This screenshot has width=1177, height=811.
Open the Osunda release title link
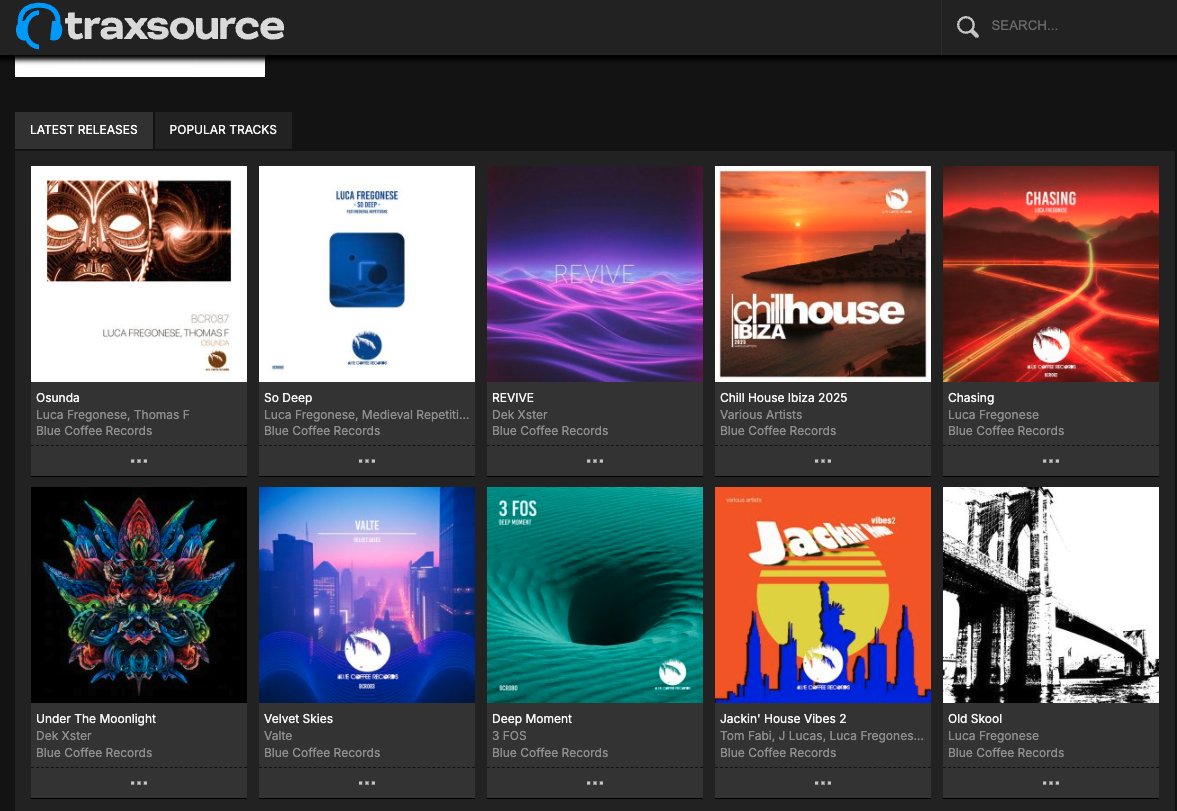point(58,398)
